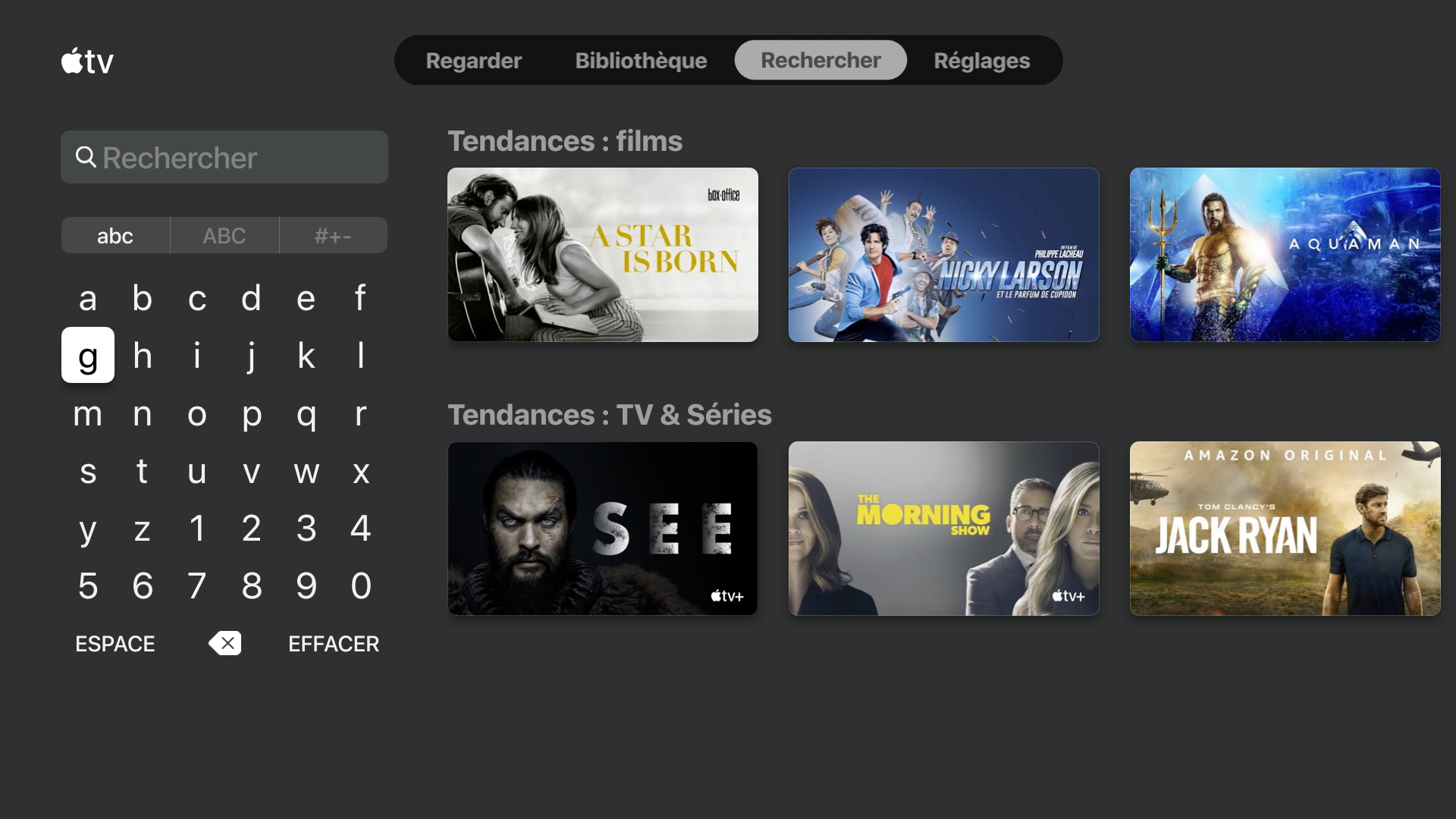Click inside the Rechercher search field
Image resolution: width=1456 pixels, height=819 pixels.
[224, 157]
